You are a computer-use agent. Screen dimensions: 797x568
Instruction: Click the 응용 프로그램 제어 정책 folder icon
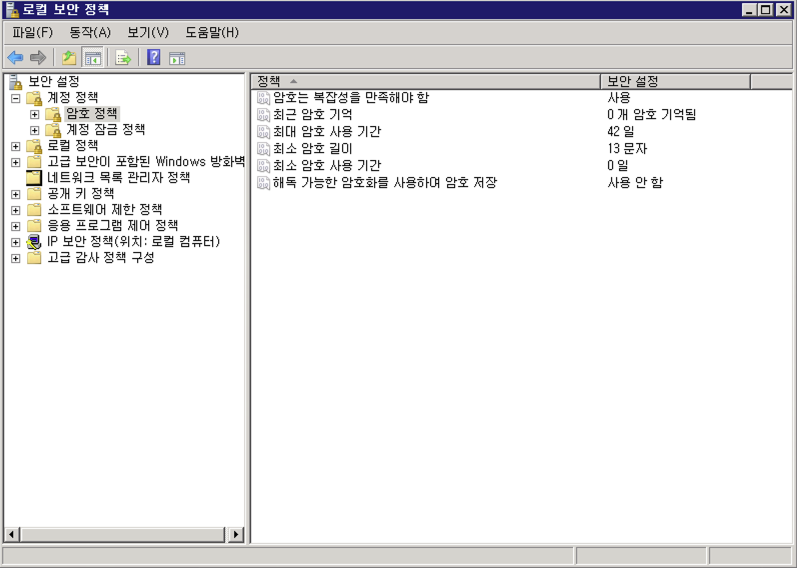34,226
